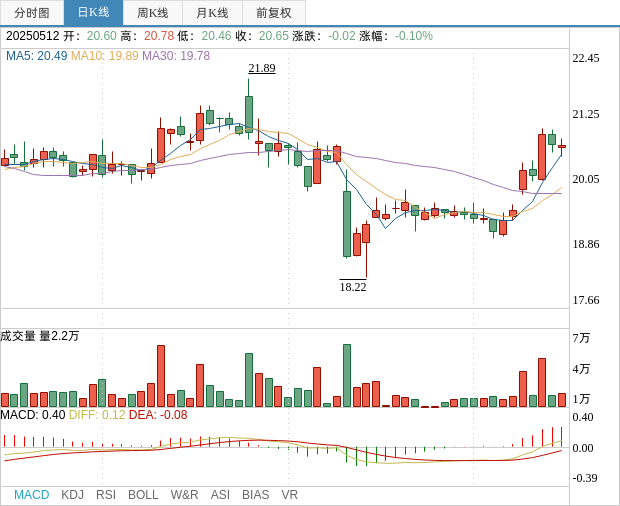Click the MA30: 19.78 legend
The height and width of the screenshot is (506, 620).
[176, 56]
